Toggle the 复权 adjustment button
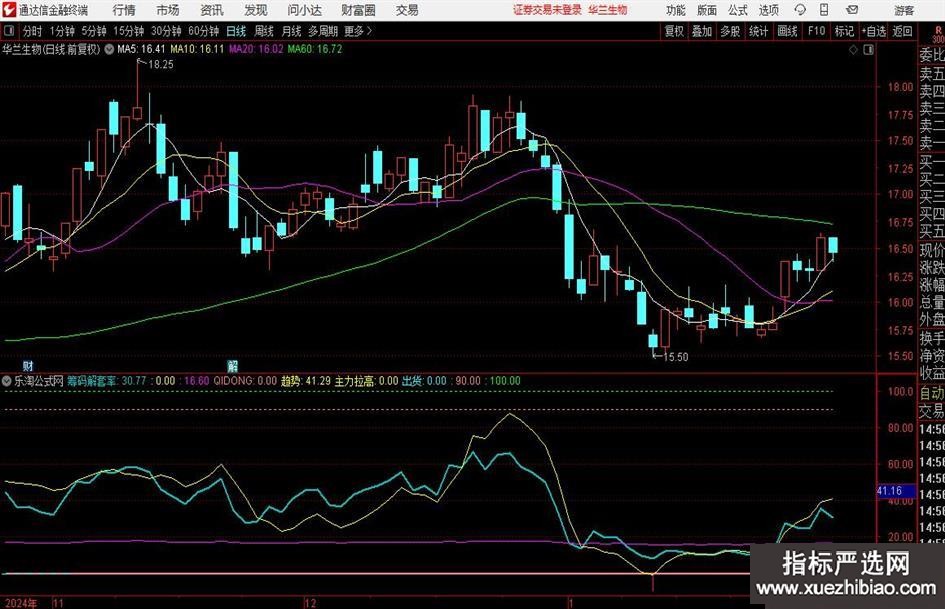This screenshot has width=945, height=609. point(674,31)
